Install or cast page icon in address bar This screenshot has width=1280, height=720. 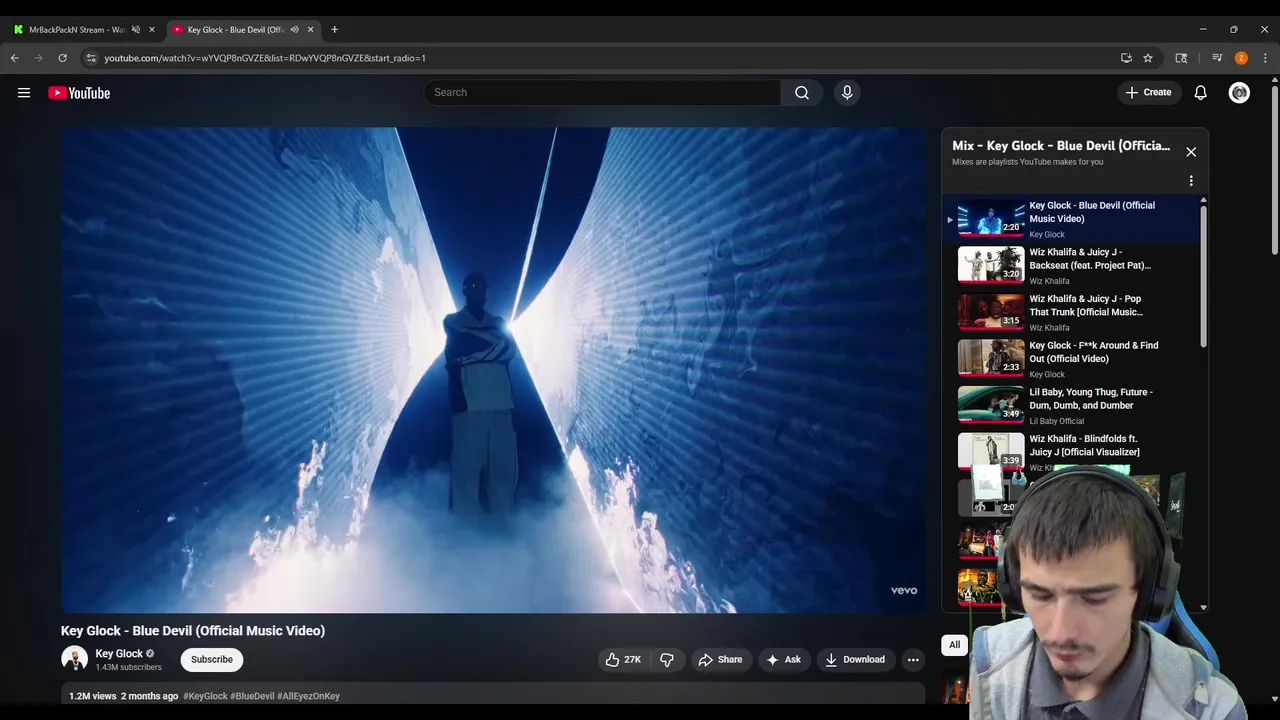pos(1126,58)
